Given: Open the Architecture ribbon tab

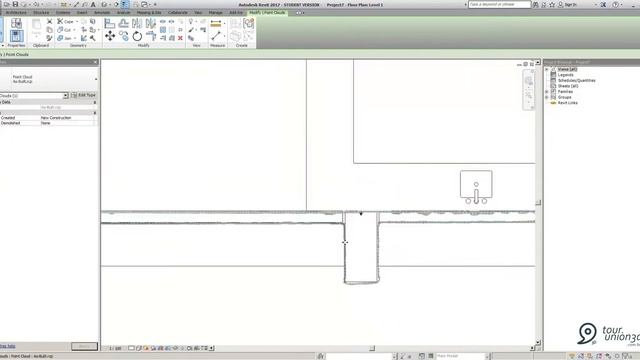Looking at the screenshot, I should point(16,13).
